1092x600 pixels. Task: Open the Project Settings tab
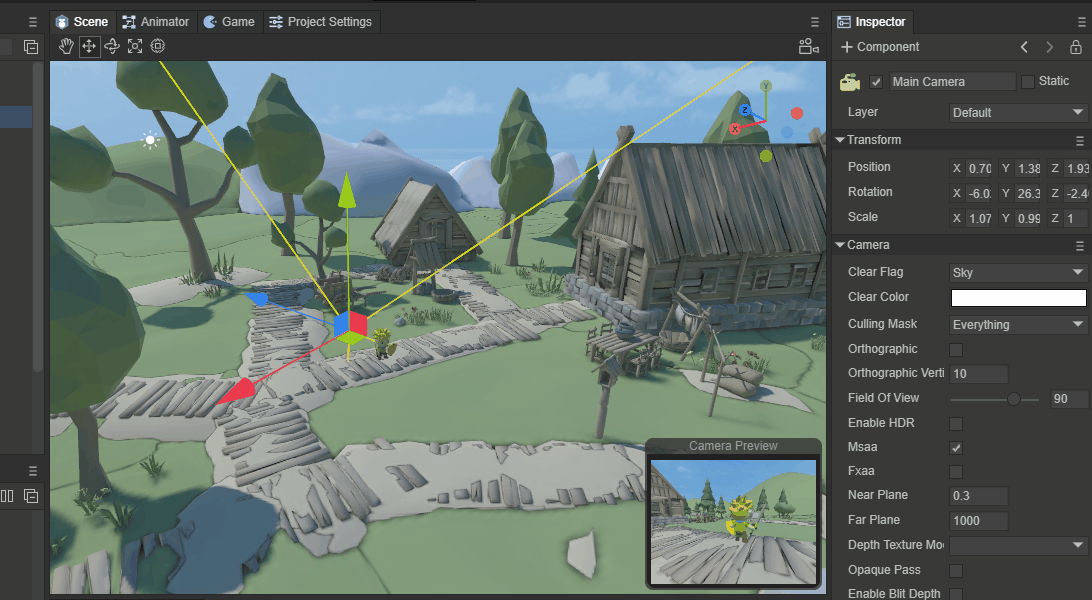pos(320,21)
